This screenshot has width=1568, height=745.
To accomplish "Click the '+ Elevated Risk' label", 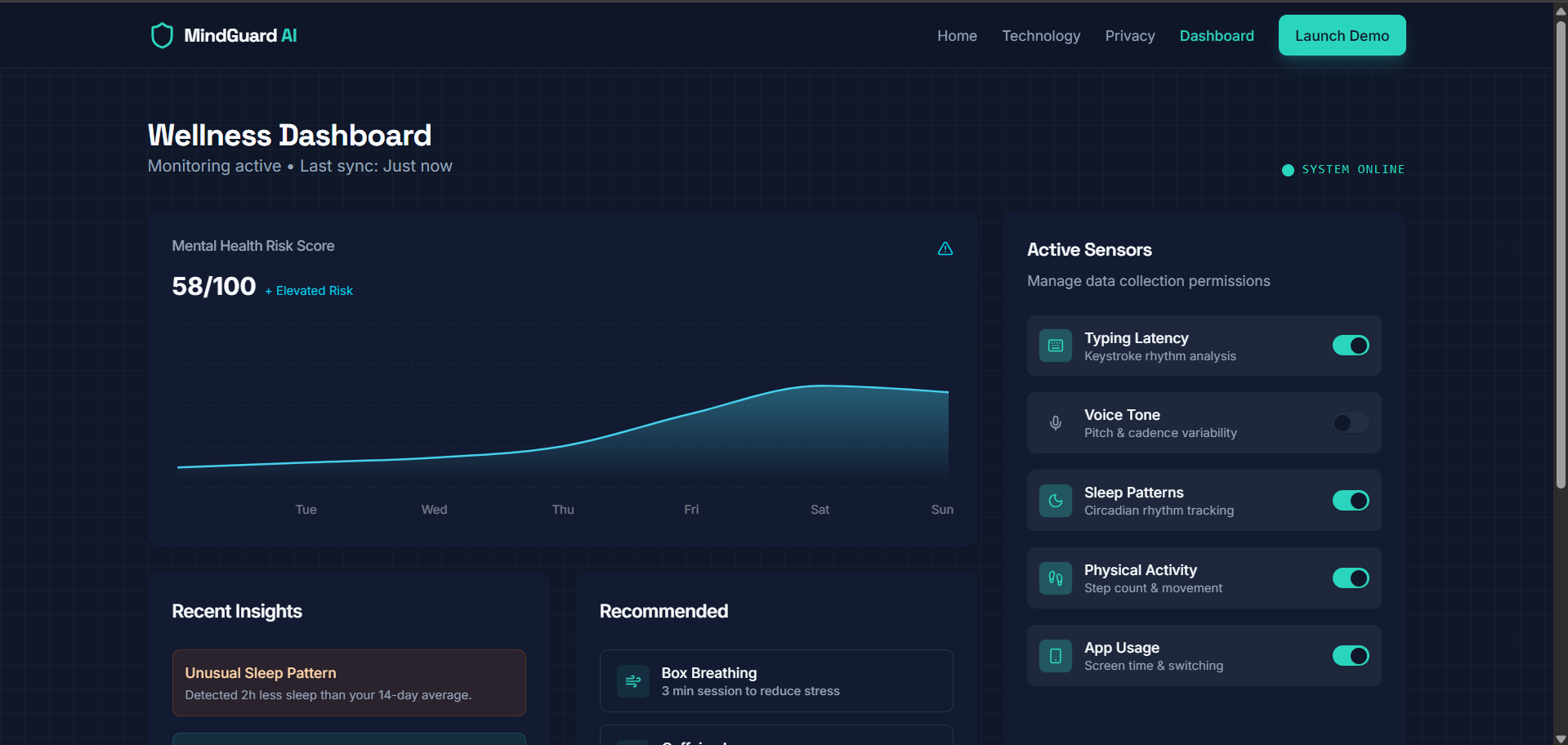I will coord(309,291).
